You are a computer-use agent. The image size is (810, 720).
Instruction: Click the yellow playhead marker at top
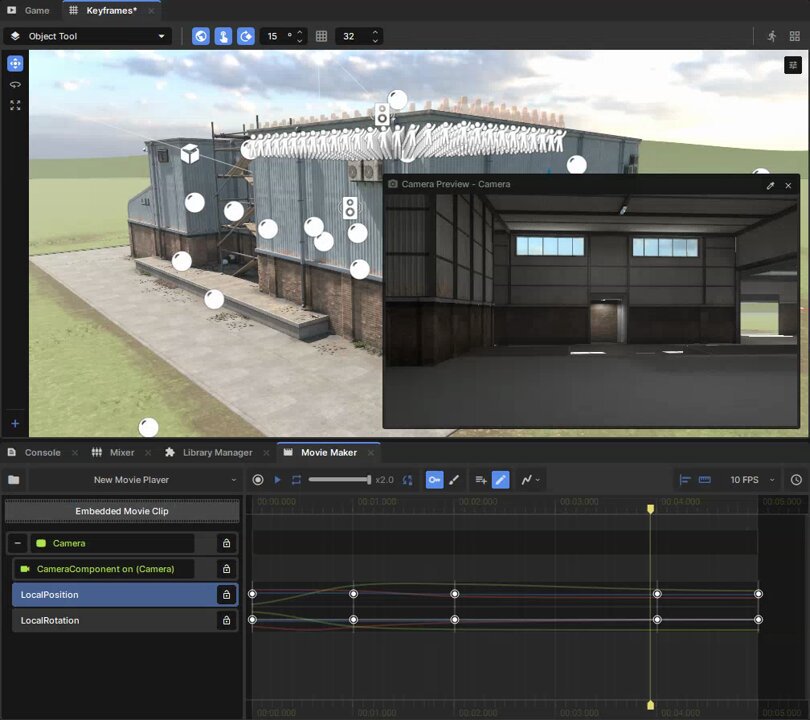point(650,509)
